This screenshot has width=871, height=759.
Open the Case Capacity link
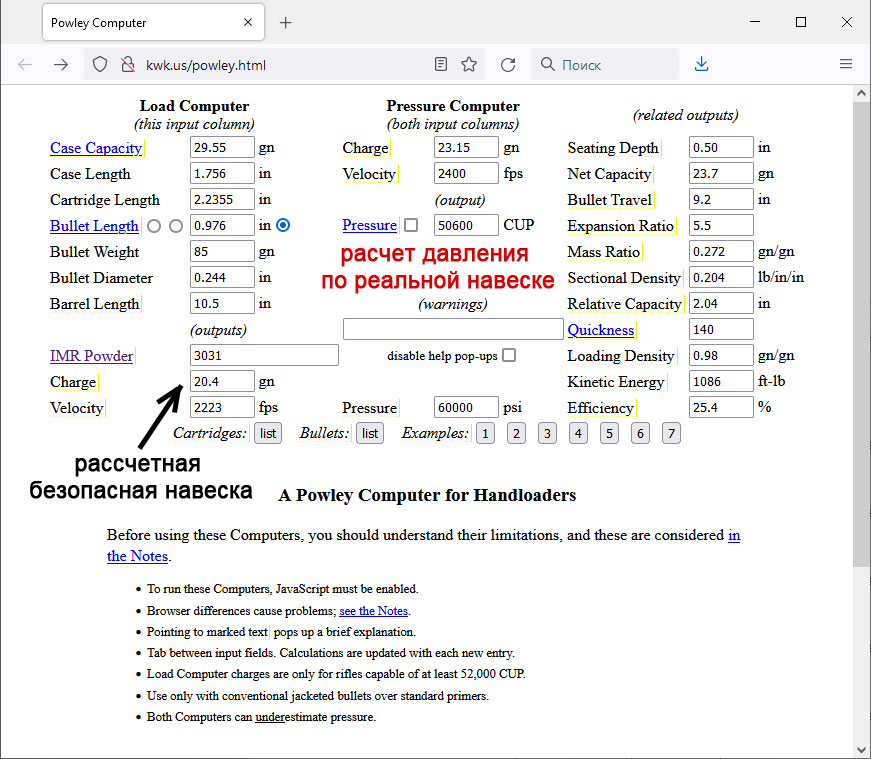96,148
